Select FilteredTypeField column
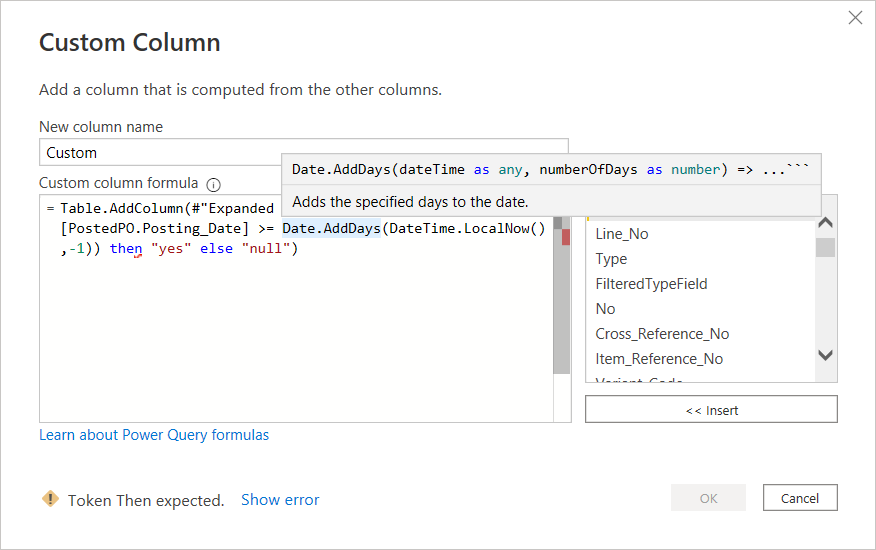The width and height of the screenshot is (876, 550). (x=651, y=284)
